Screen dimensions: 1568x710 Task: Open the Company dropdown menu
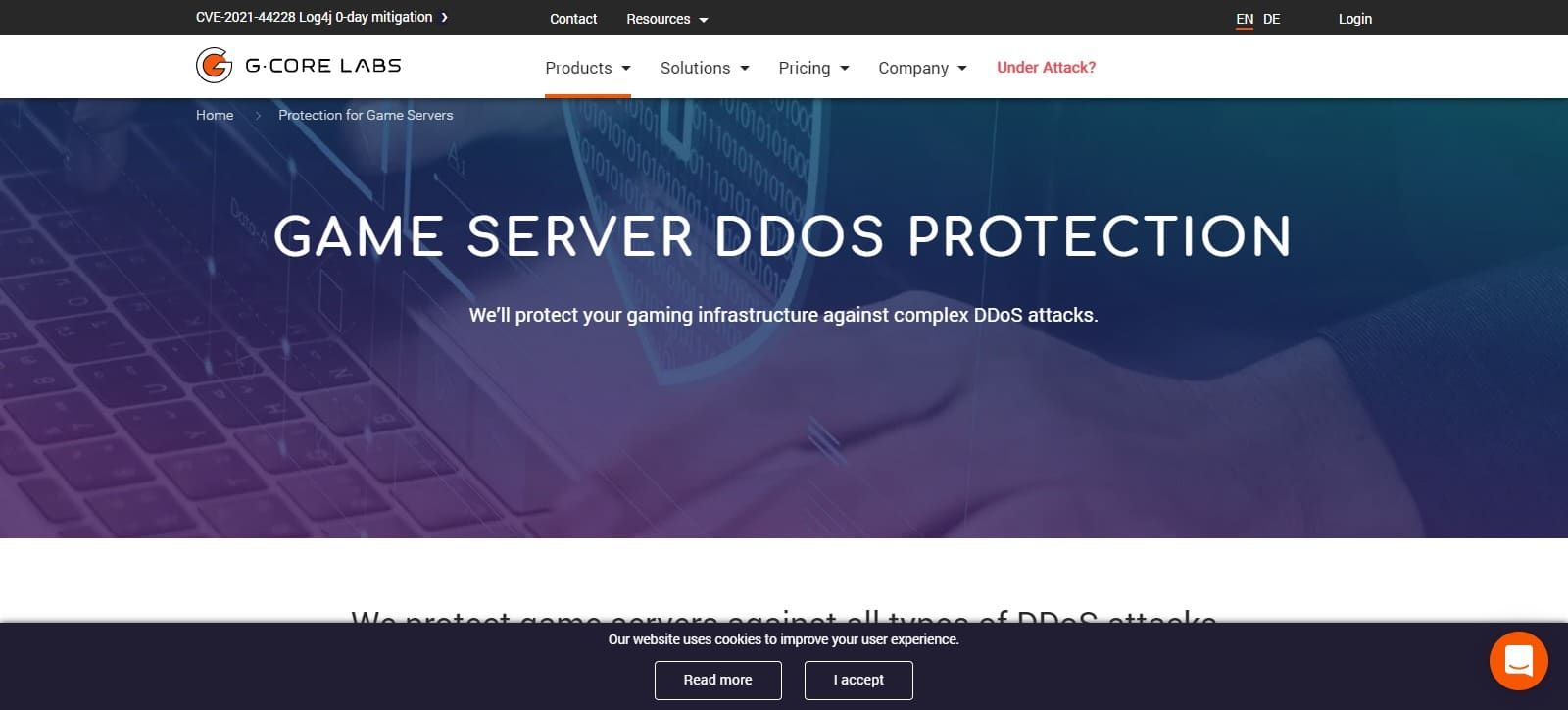[x=922, y=68]
